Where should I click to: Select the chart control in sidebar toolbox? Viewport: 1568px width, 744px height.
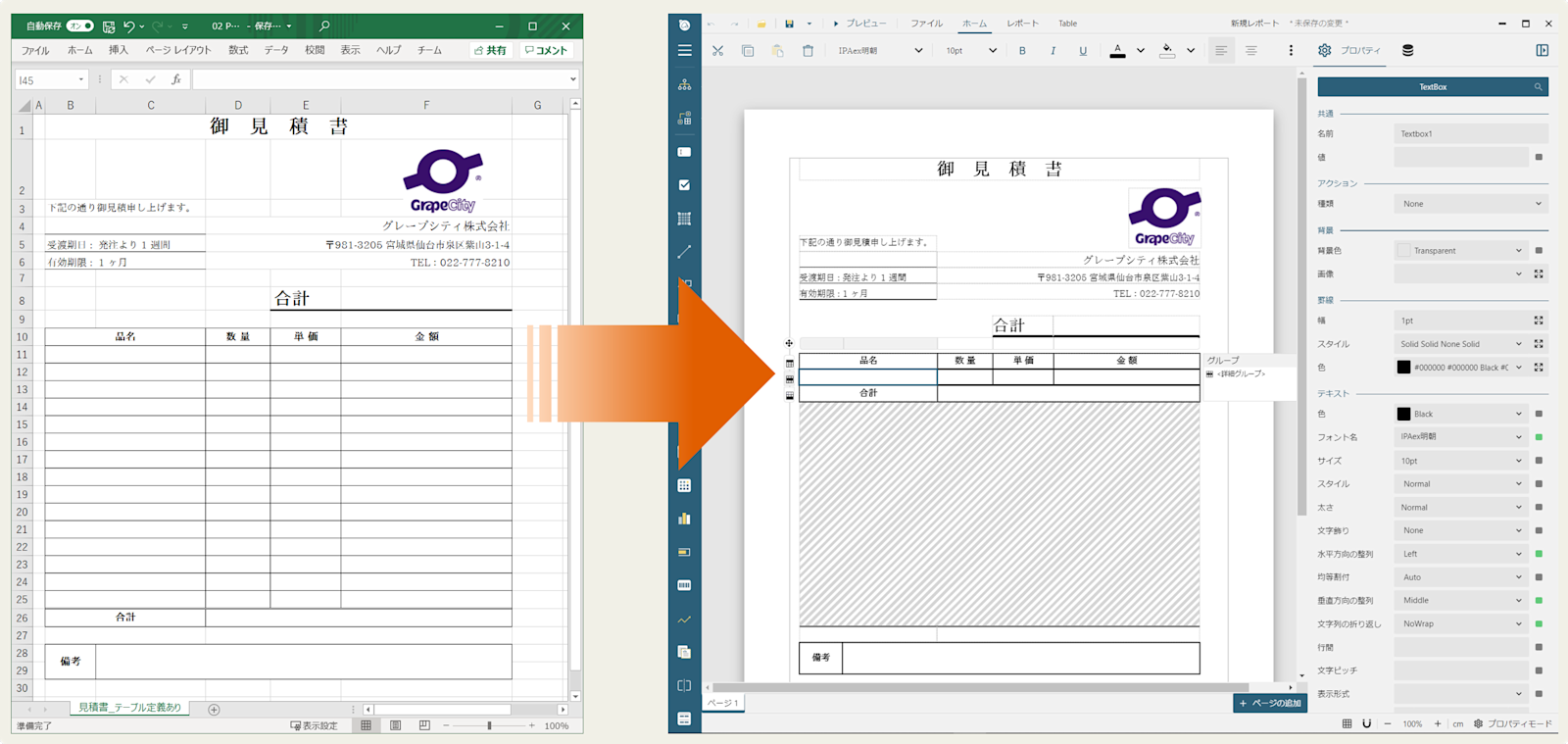tap(684, 519)
